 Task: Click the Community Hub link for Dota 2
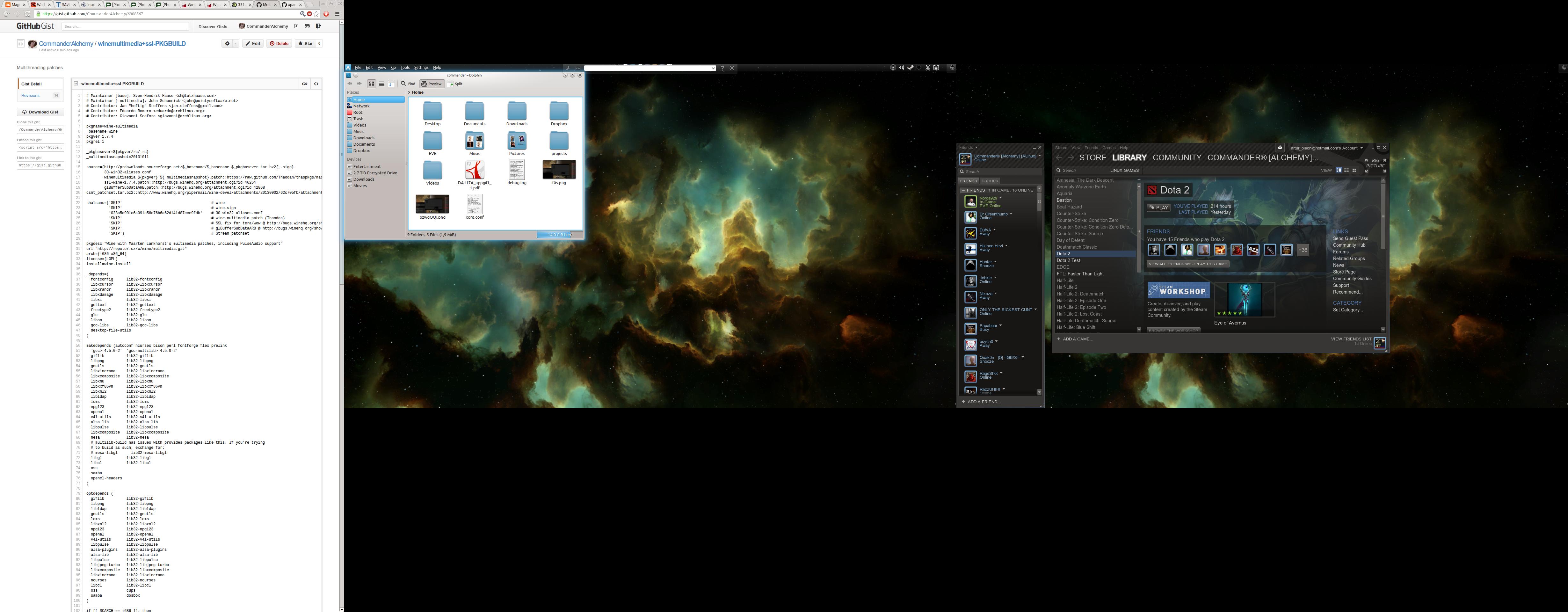pyautogui.click(x=1349, y=245)
